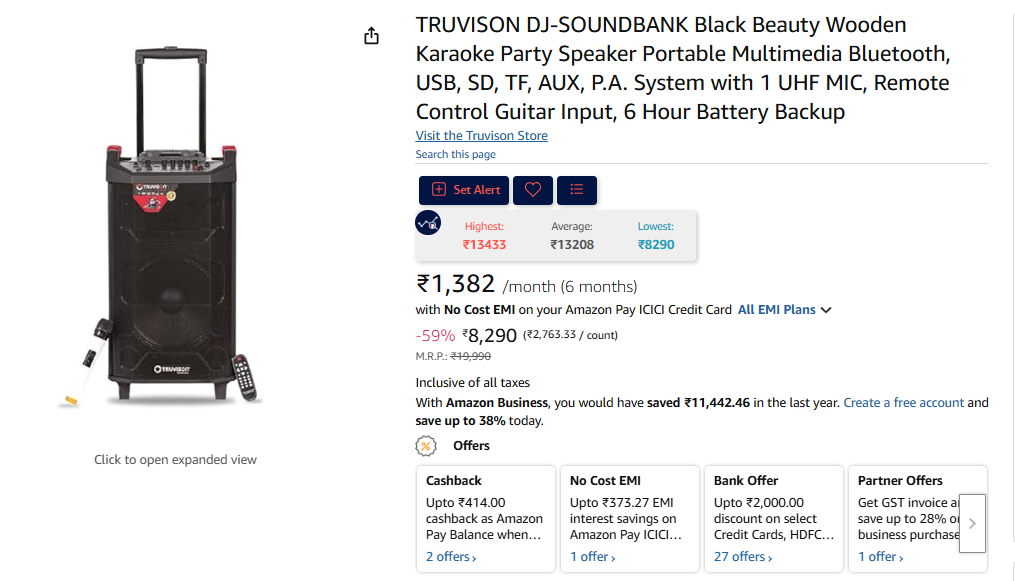Viewport: 1015px width, 581px height.
Task: Click the plus icon in Set Alert
Action: (x=439, y=190)
